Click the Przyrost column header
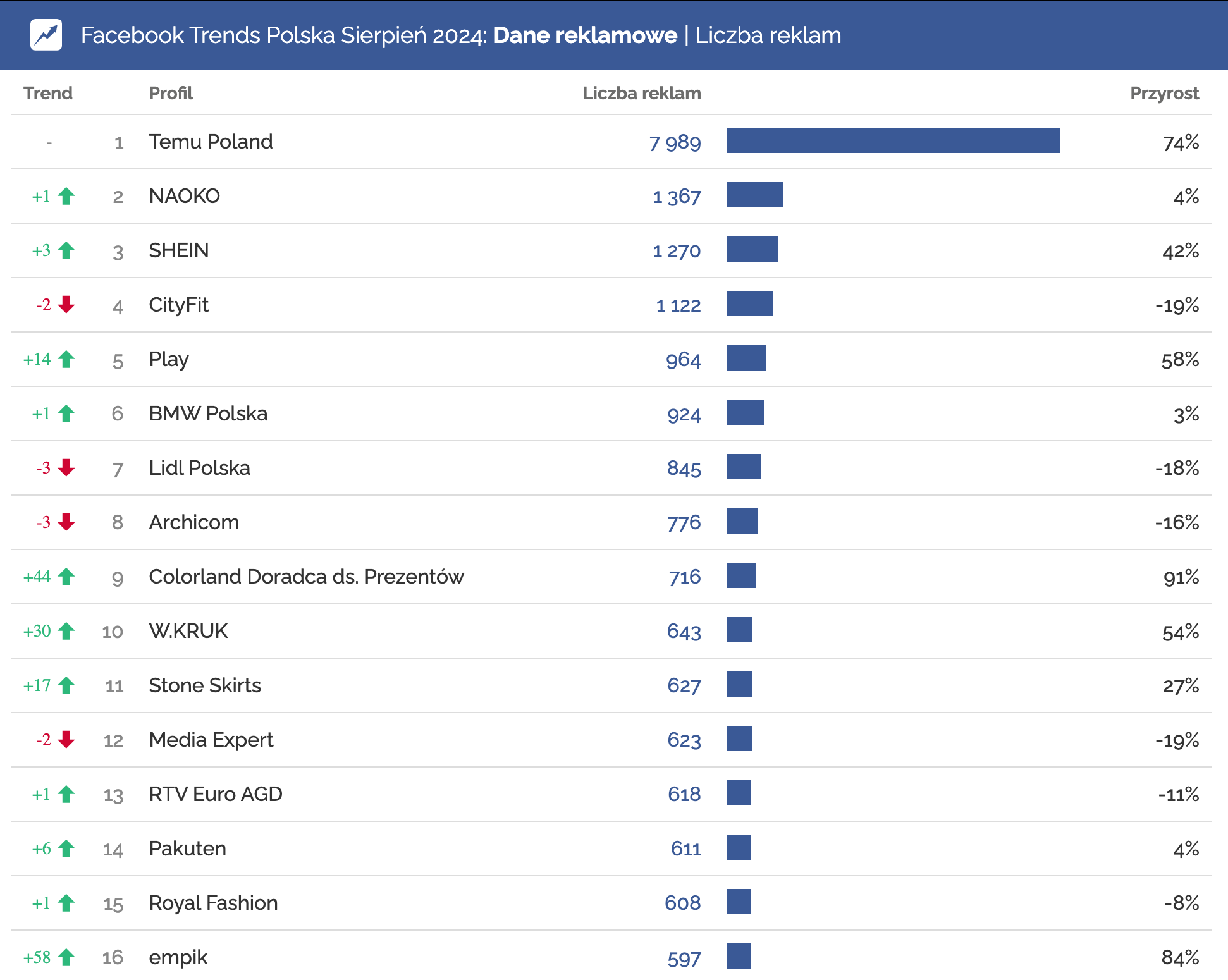Image resolution: width=1228 pixels, height=980 pixels. click(1164, 93)
